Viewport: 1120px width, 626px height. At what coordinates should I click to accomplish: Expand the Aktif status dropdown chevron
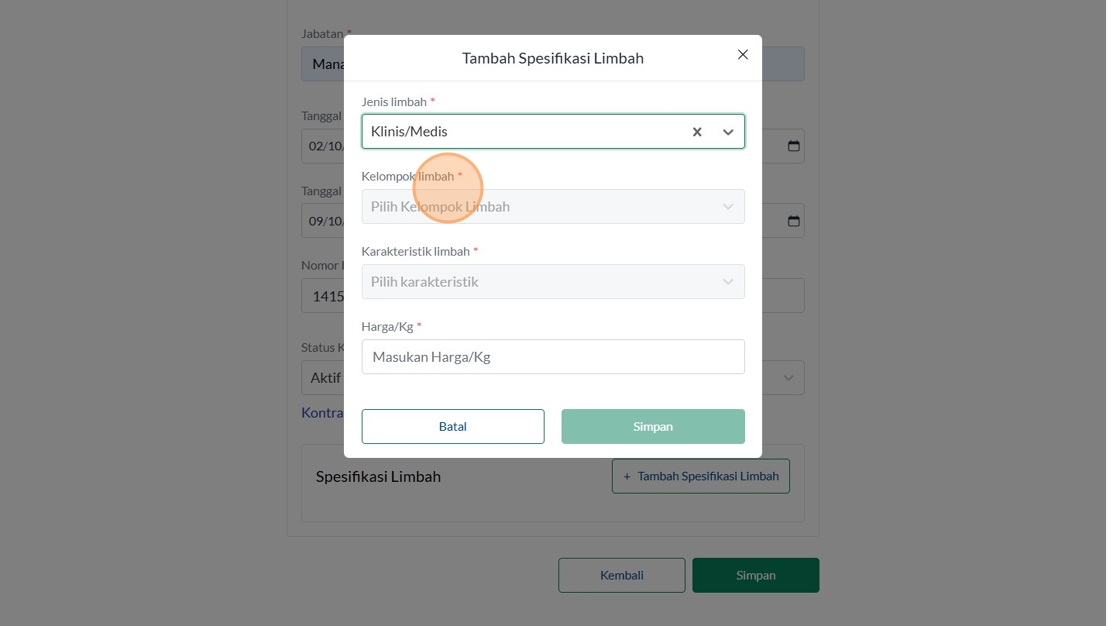pos(788,378)
